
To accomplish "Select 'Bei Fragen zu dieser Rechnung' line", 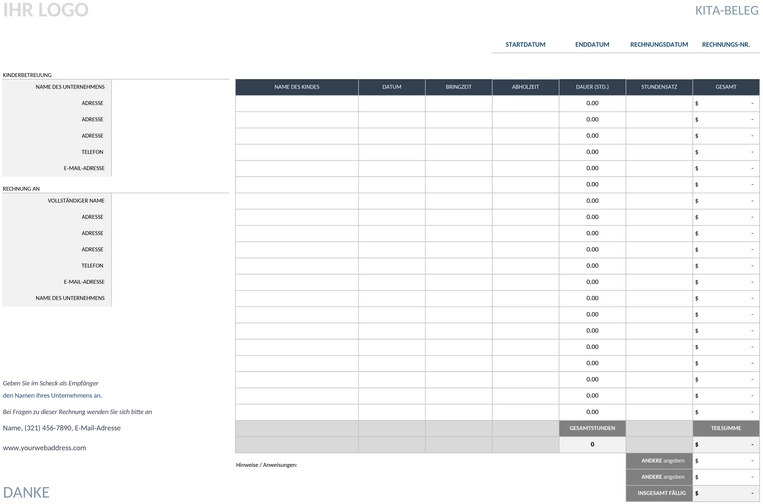I will click(x=77, y=412).
